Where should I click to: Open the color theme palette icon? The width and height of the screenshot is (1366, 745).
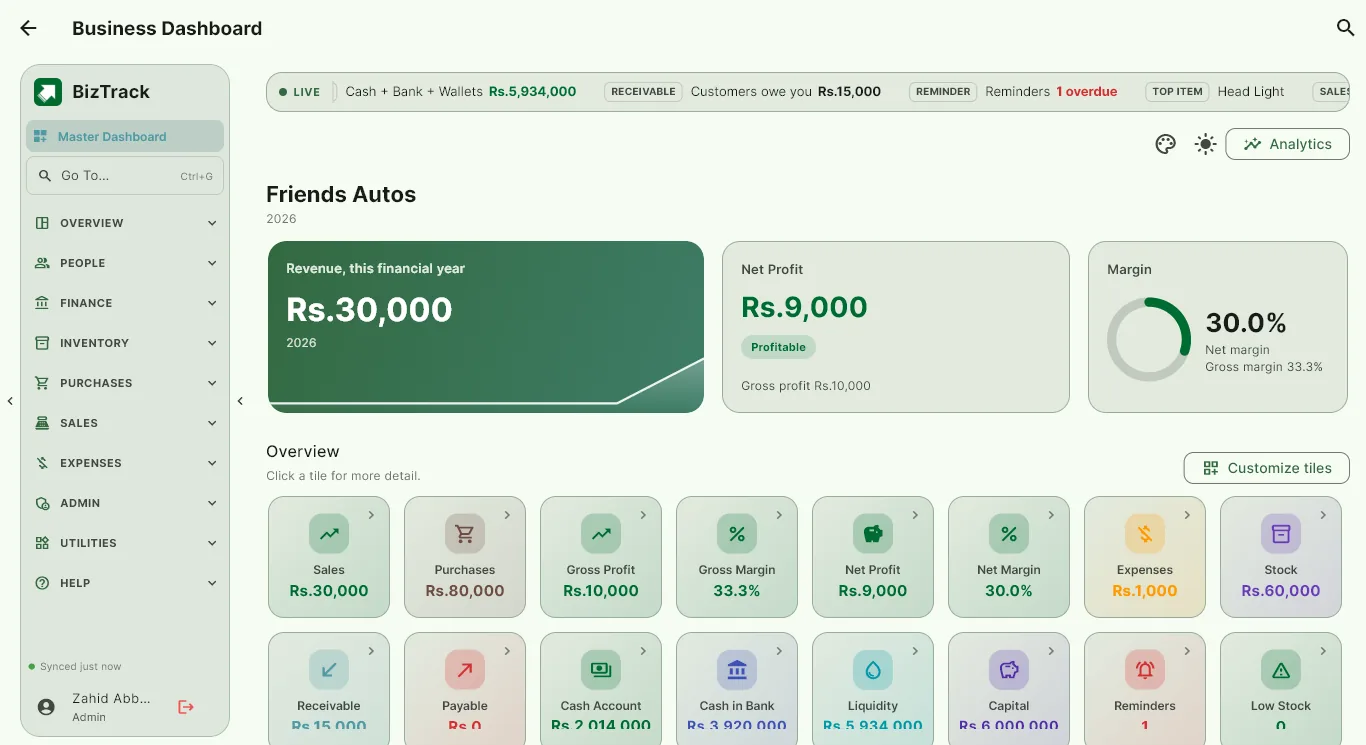coord(1165,144)
